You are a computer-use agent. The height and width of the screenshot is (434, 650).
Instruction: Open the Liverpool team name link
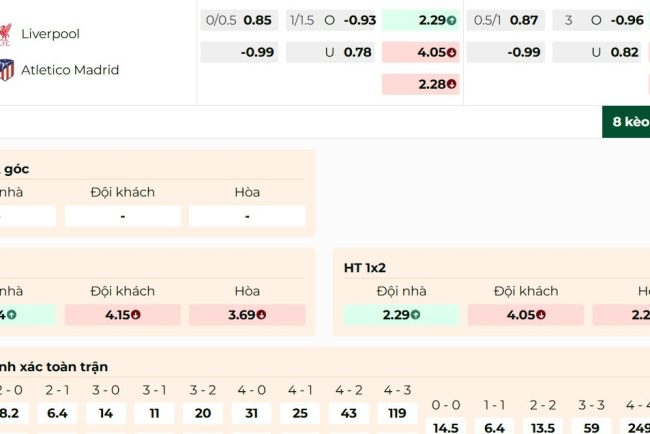pyautogui.click(x=50, y=34)
